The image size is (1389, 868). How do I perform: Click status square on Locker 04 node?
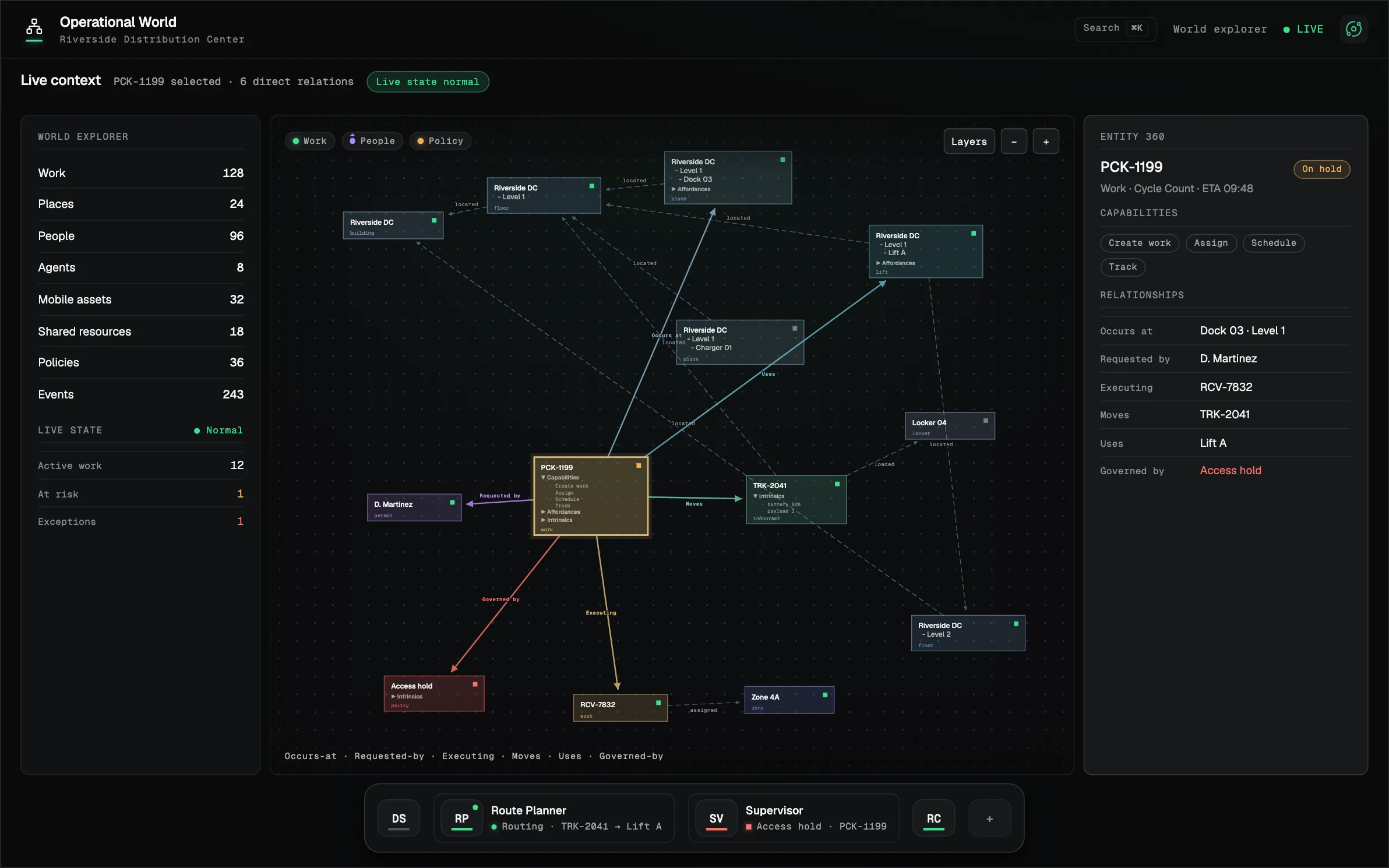coord(986,421)
